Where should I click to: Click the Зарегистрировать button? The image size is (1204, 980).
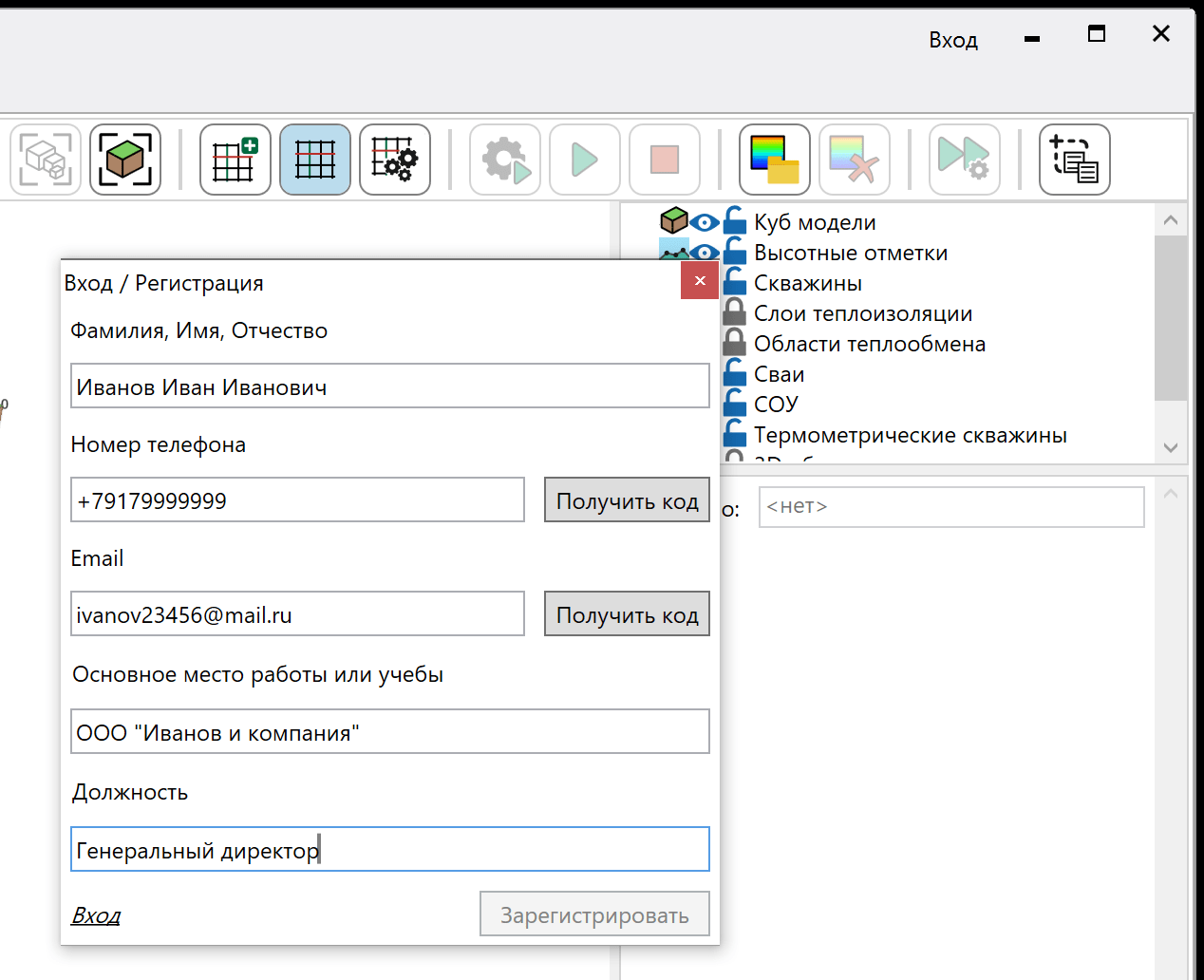coord(594,914)
